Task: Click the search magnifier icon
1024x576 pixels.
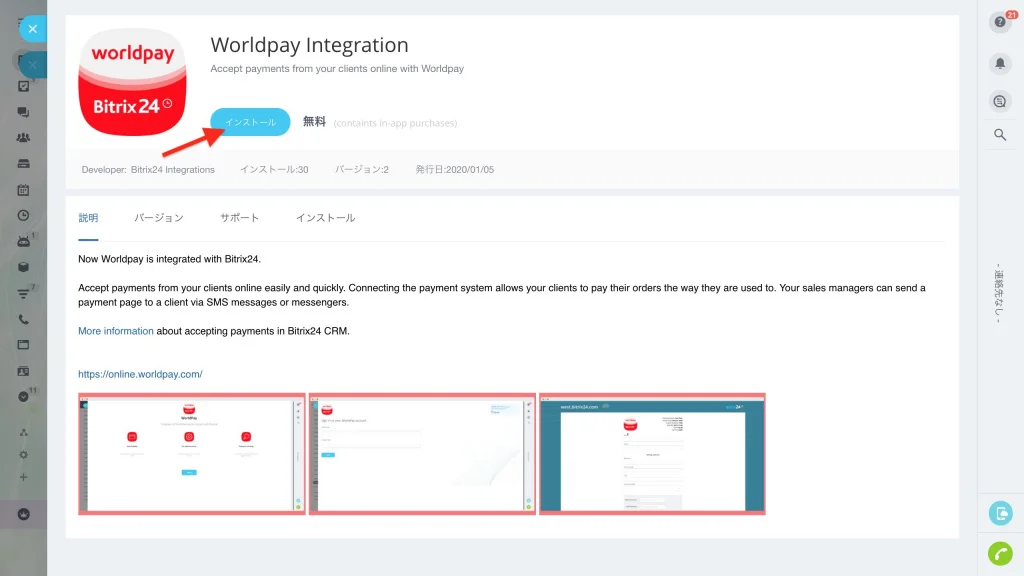Action: (1000, 135)
